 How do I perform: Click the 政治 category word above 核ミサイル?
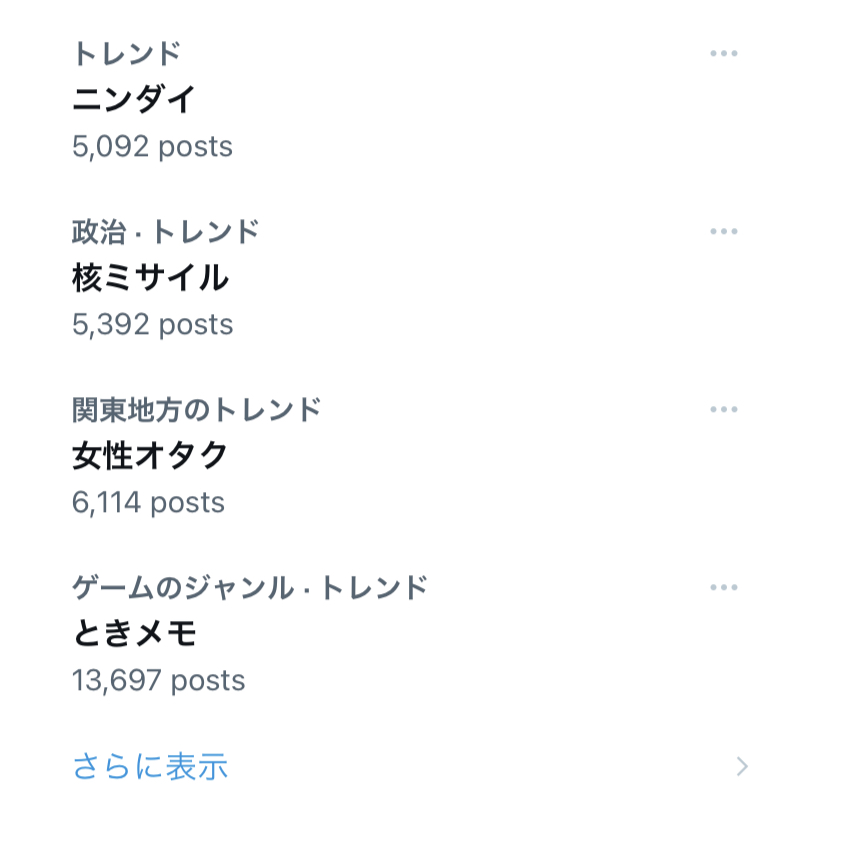click(98, 232)
